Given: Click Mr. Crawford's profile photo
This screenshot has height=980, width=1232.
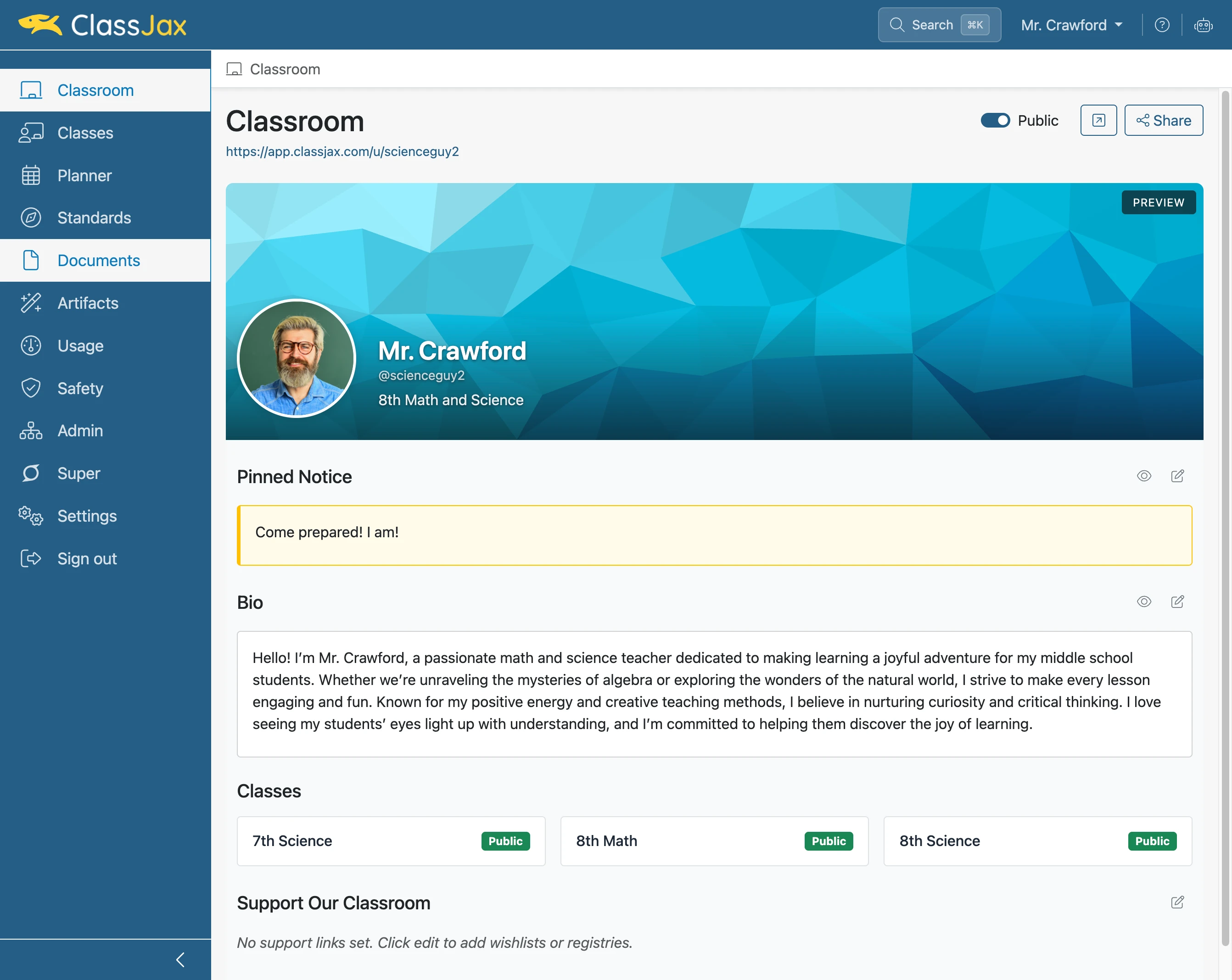Looking at the screenshot, I should 297,359.
